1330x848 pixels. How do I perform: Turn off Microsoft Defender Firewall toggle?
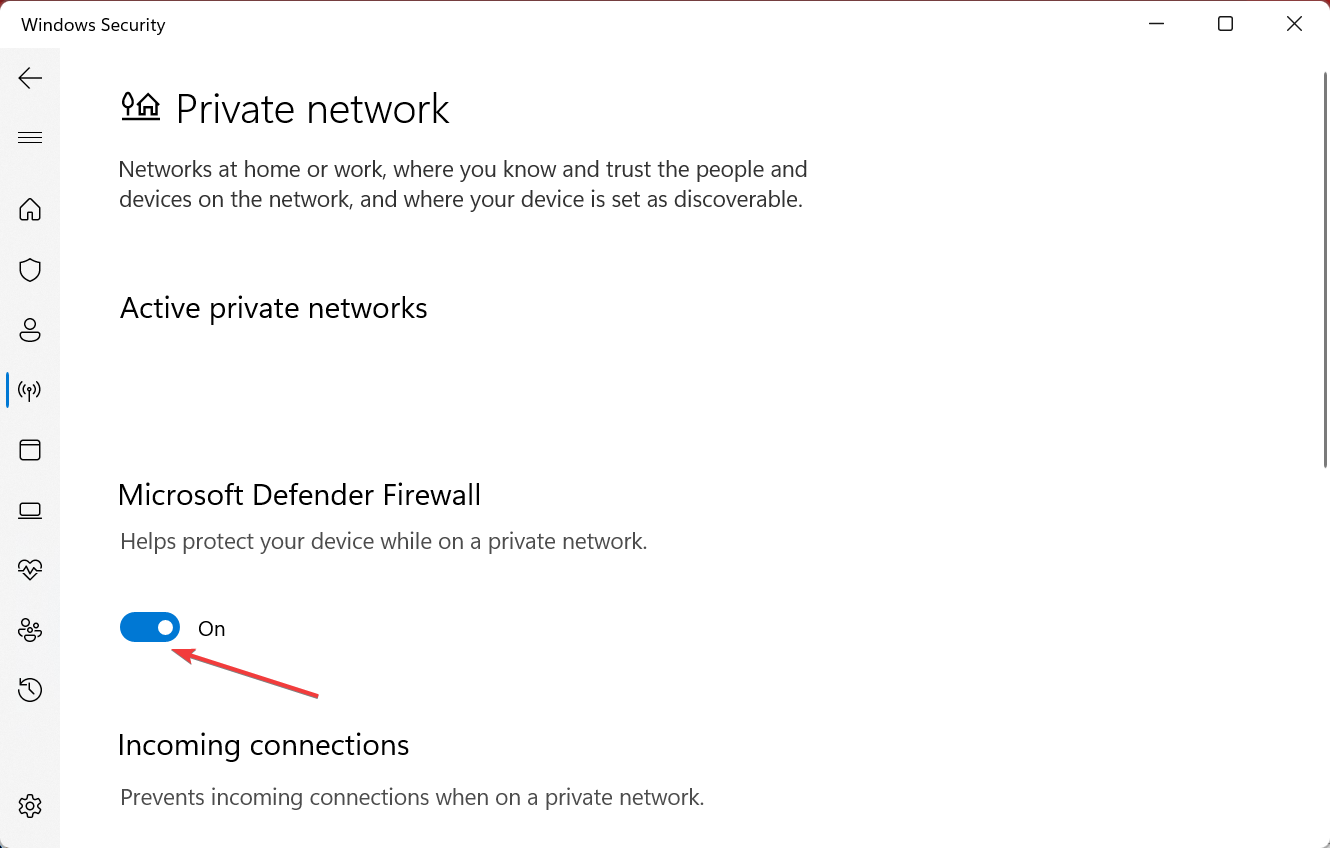tap(150, 628)
